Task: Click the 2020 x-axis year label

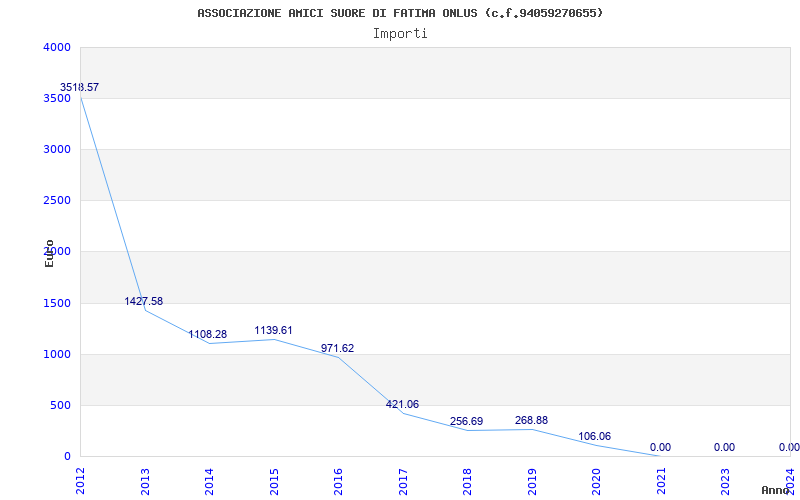Action: click(x=596, y=481)
